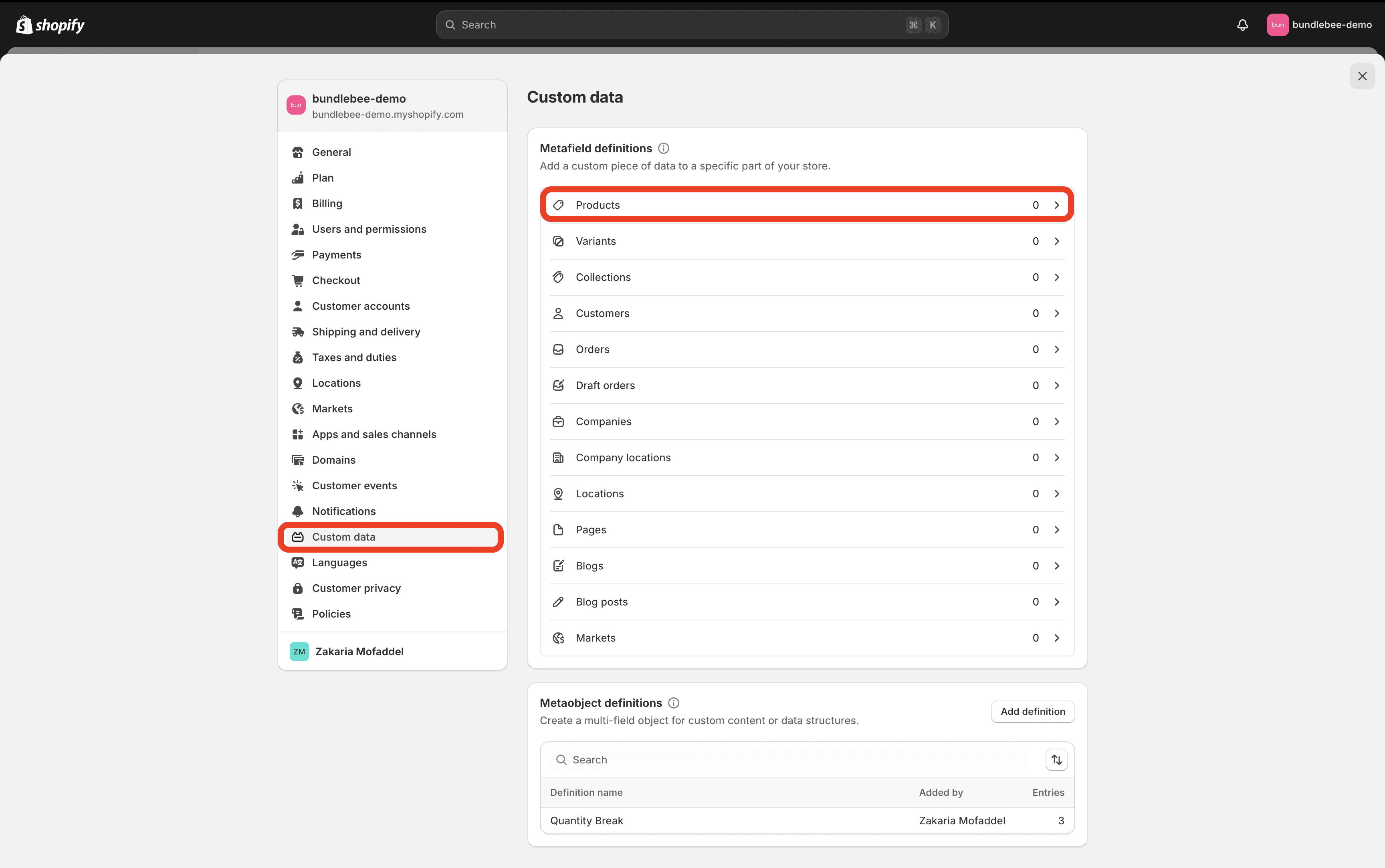1385x868 pixels.
Task: Click the Blogs metafield definition icon
Action: [x=558, y=566]
